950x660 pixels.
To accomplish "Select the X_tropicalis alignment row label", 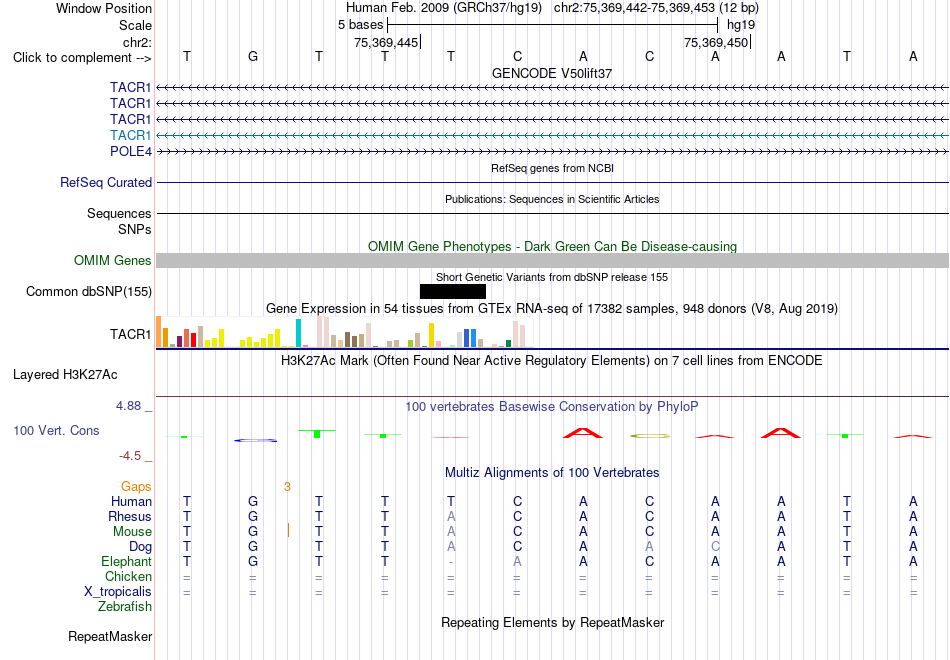I will 118,592.
